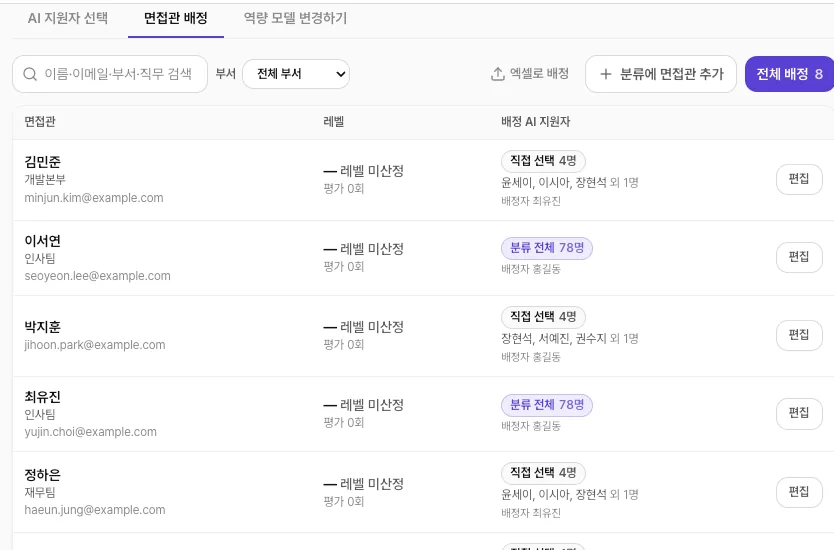Viewport: 834px width, 550px height.
Task: Focus the 이름·이메일·부서·직무 search field
Action: click(110, 74)
